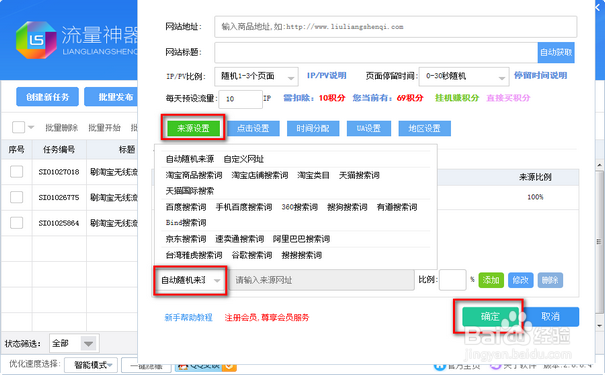The image size is (605, 375).
Task: Confirm with the 确定 button
Action: (490, 317)
